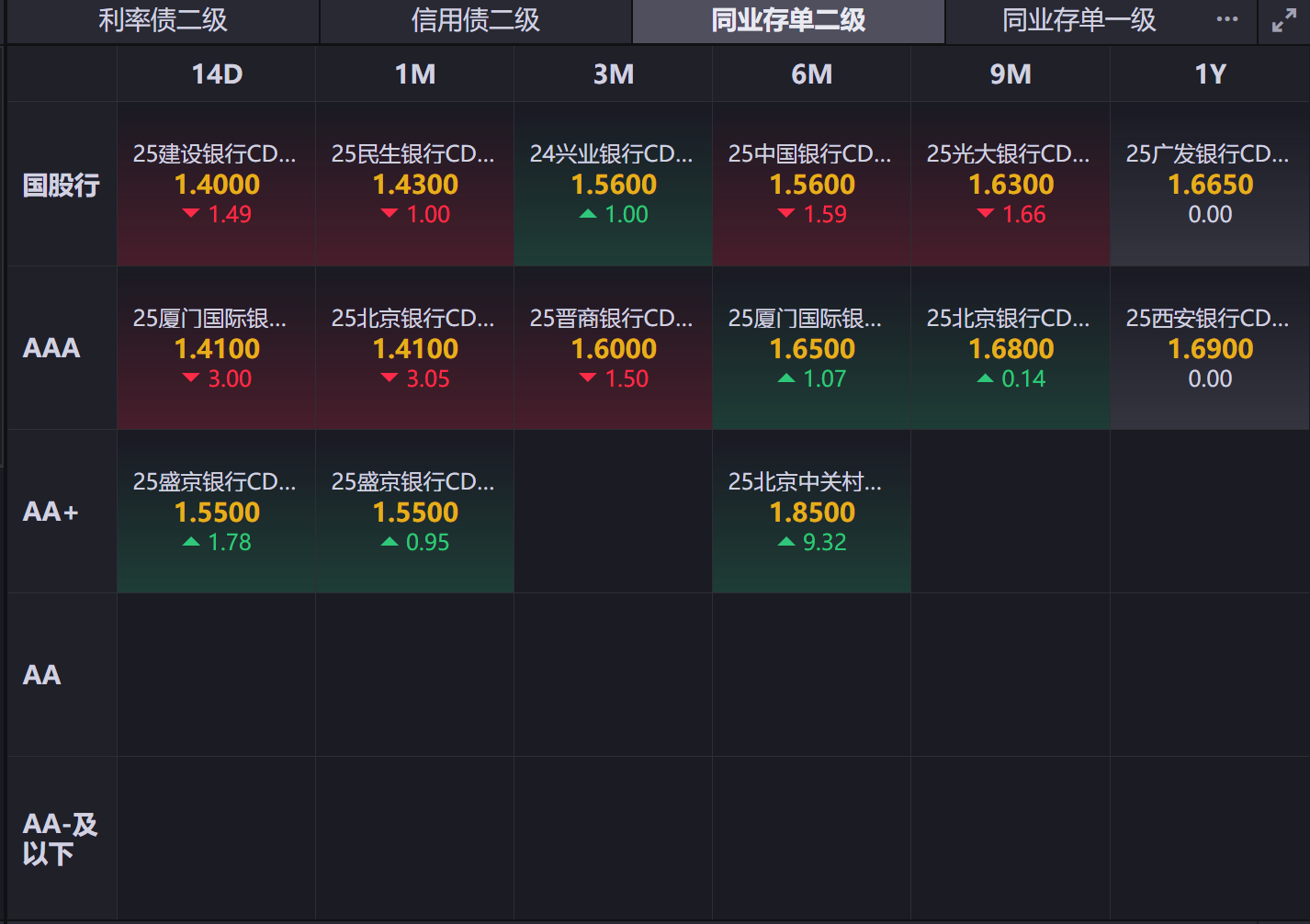This screenshot has width=1310, height=924.
Task: Click the 3M column header
Action: [614, 74]
